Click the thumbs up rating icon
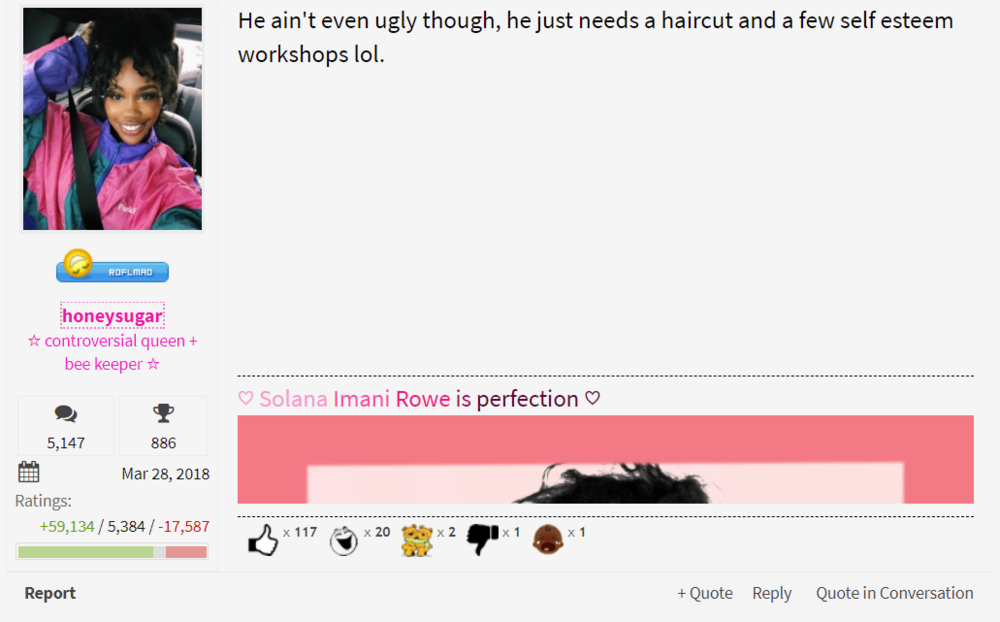The width and height of the screenshot is (1000, 622). [263, 540]
